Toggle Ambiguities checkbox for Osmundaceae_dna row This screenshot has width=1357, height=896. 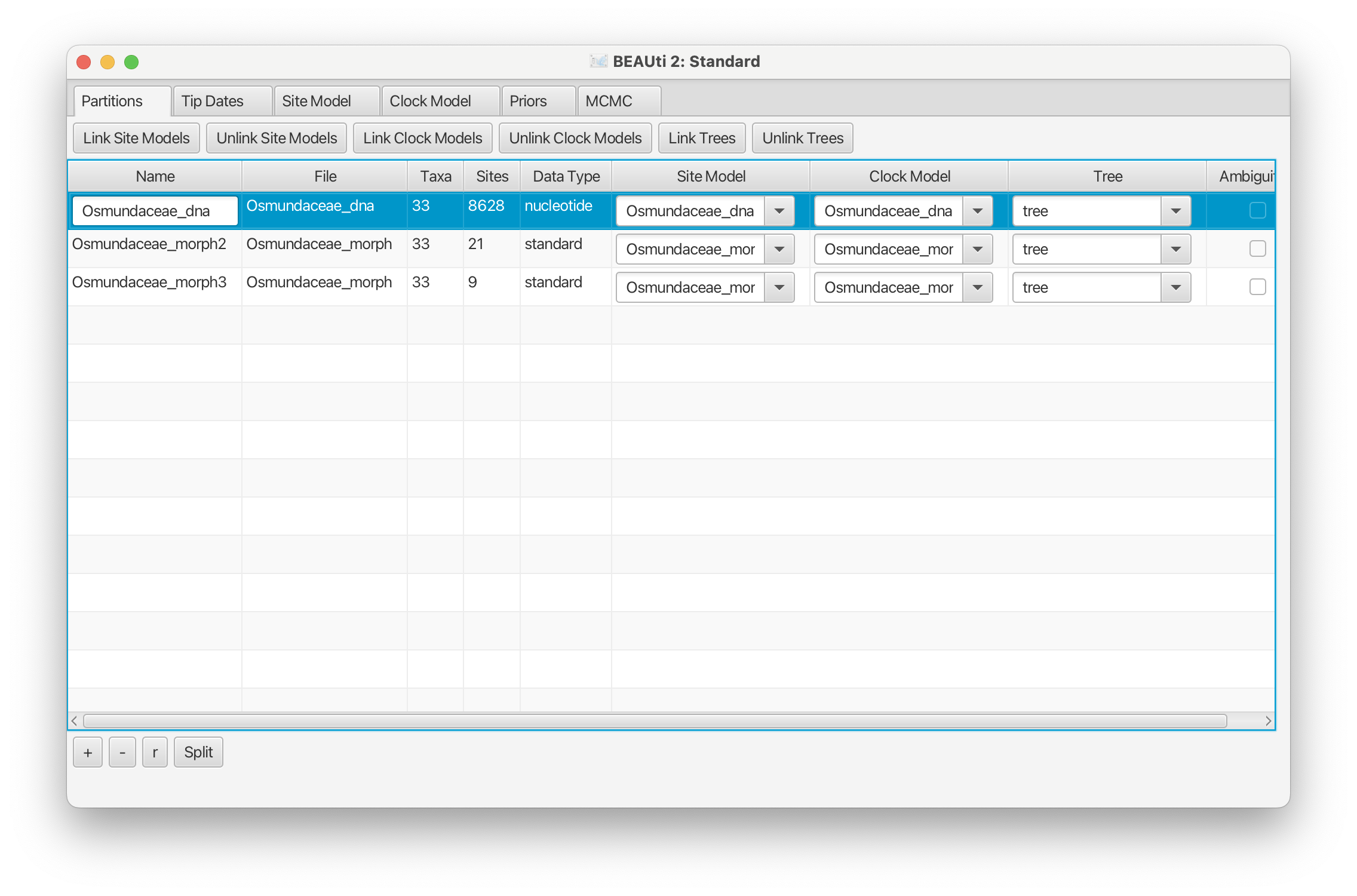click(x=1257, y=210)
